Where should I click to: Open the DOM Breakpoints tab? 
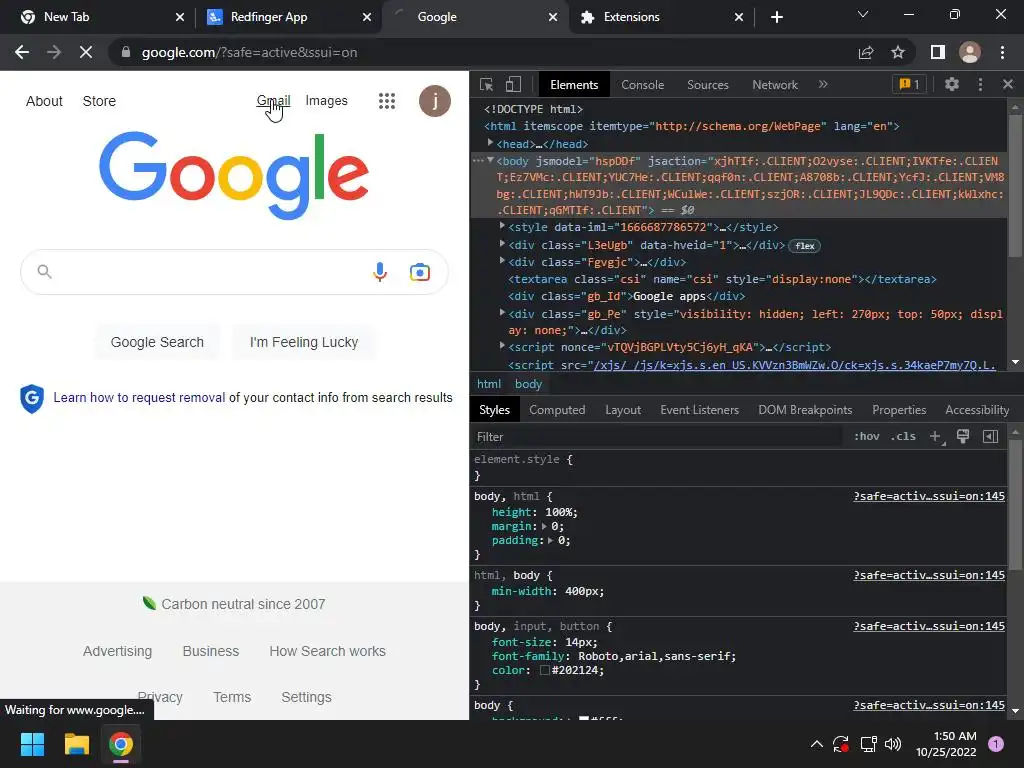(805, 410)
